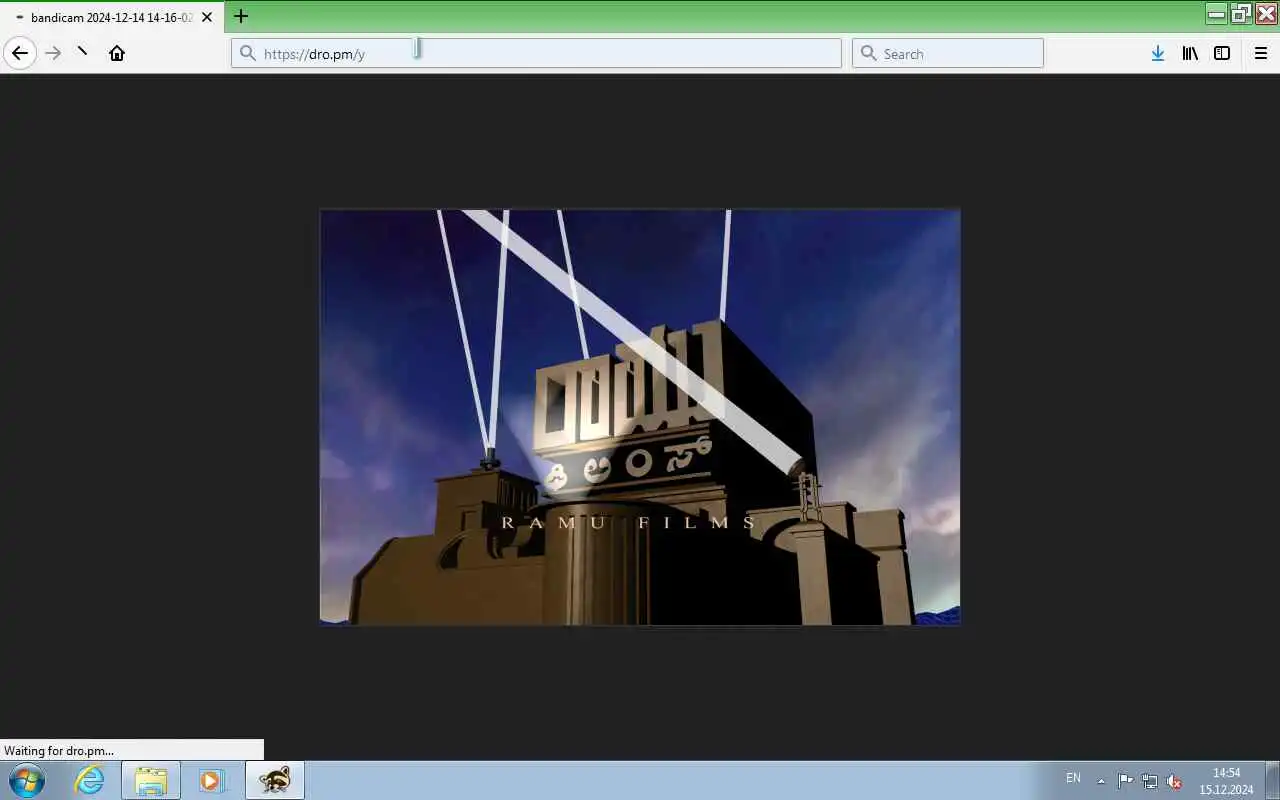
Task: Stop loading the page
Action: (x=83, y=53)
